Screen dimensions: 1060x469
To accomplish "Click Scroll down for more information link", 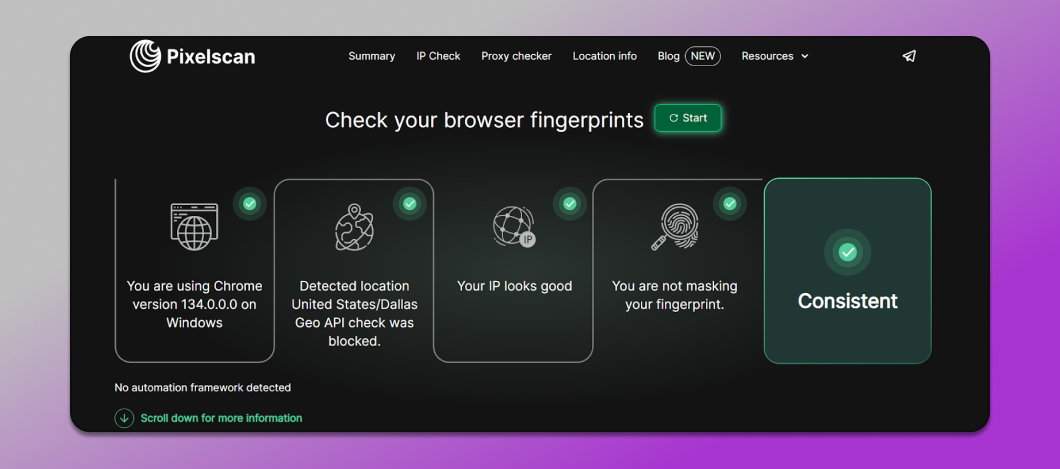I will 221,418.
